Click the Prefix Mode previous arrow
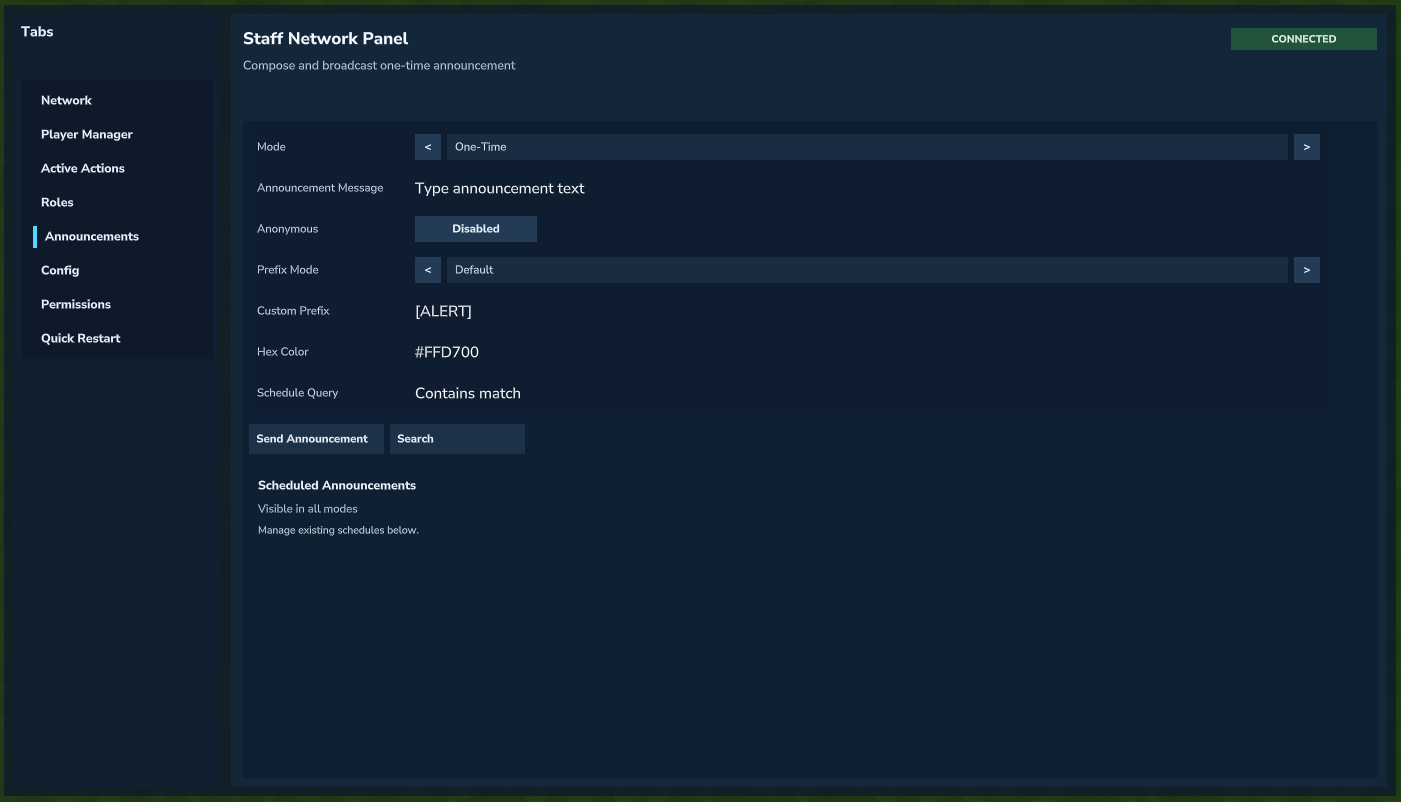Screen dimensions: 1401x802 tap(427, 270)
